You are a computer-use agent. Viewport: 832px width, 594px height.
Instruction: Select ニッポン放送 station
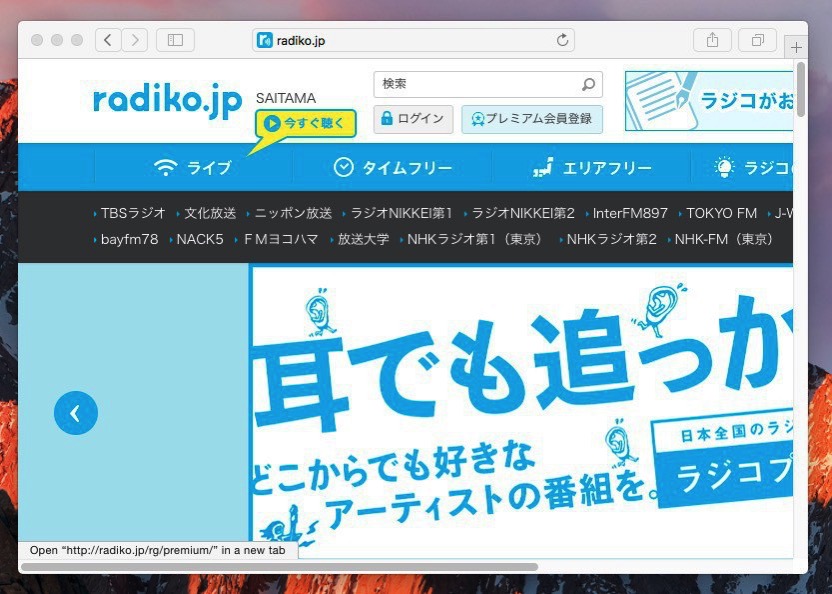[293, 213]
